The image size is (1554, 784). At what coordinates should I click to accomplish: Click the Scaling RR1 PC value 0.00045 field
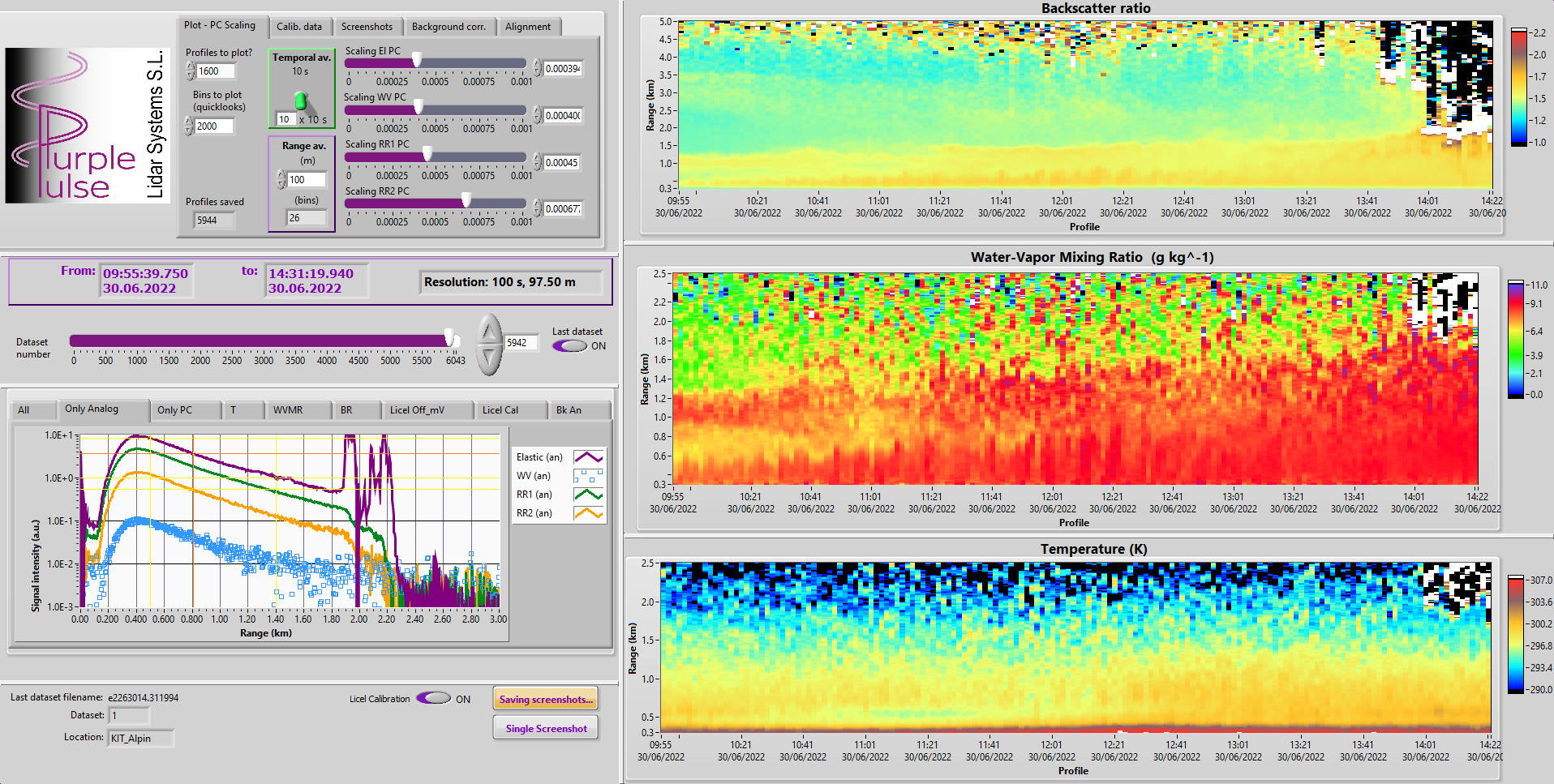click(562, 163)
